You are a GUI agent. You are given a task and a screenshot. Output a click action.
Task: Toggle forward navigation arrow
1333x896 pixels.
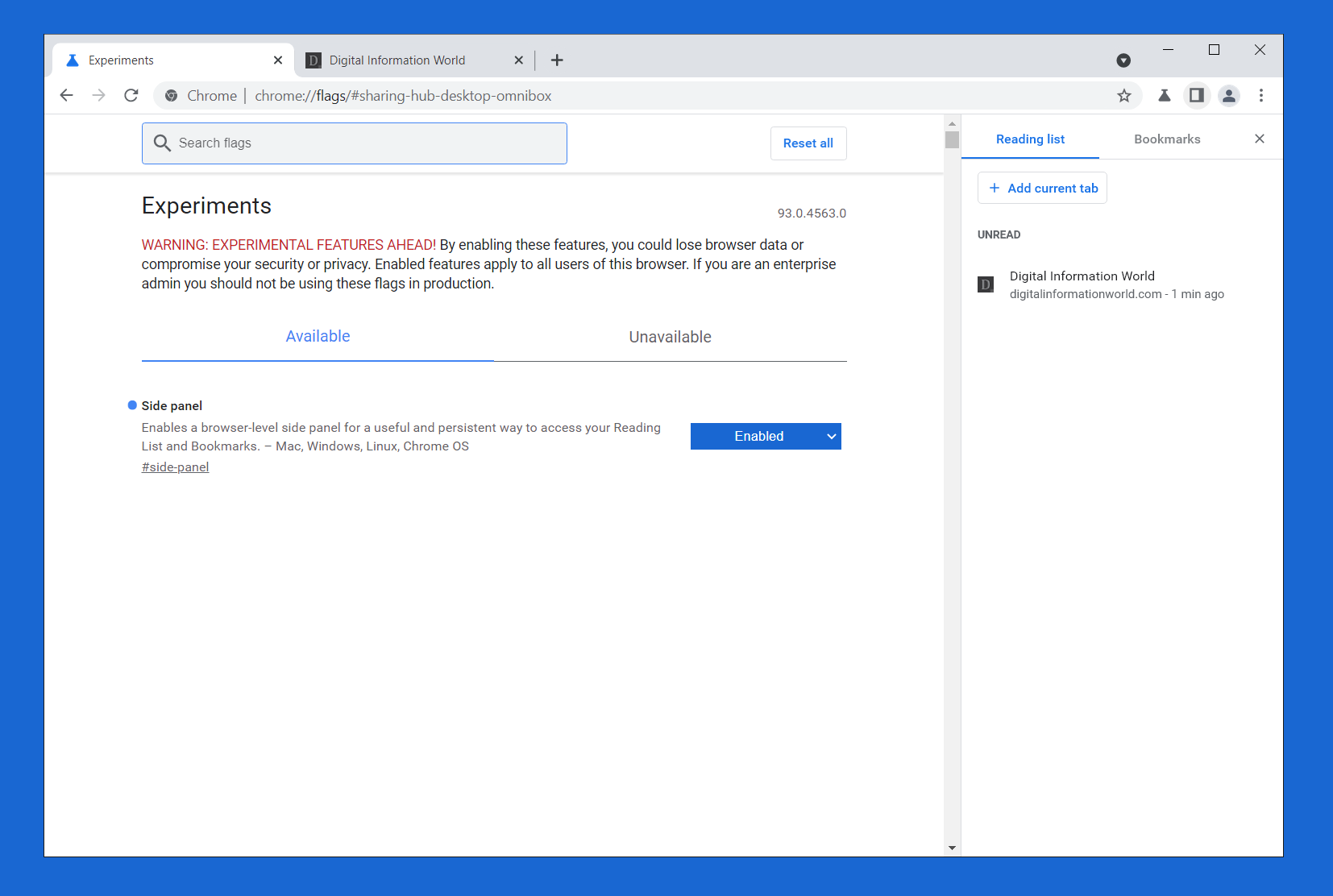coord(98,95)
